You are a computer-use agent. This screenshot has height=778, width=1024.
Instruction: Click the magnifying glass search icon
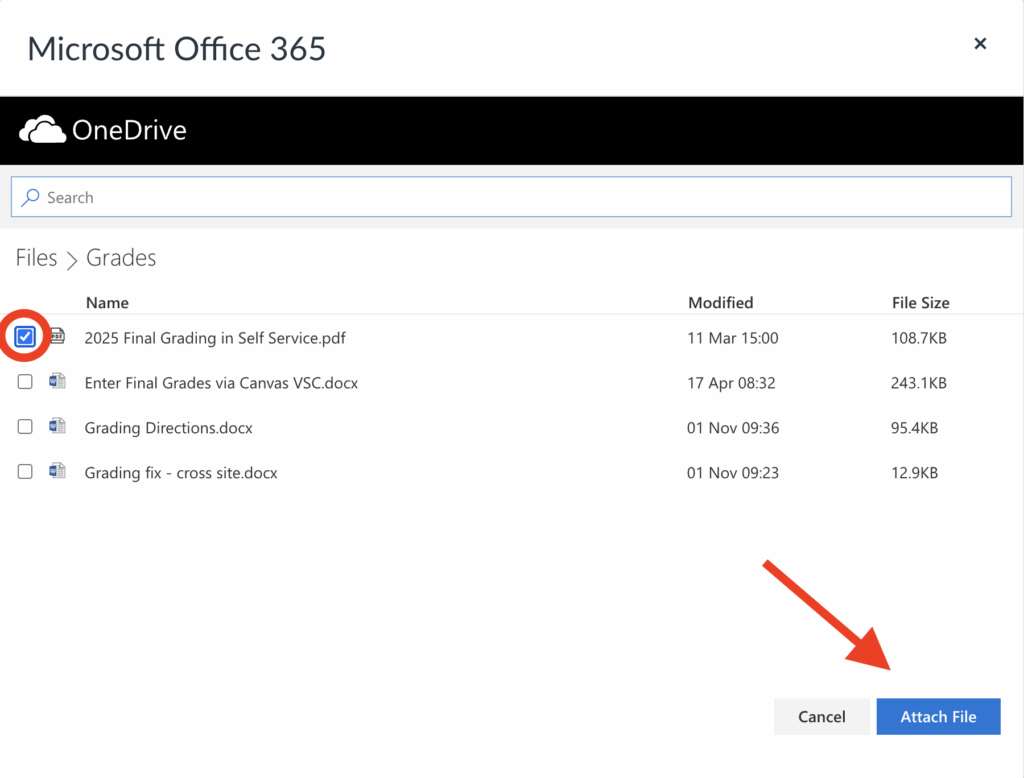coord(31,196)
